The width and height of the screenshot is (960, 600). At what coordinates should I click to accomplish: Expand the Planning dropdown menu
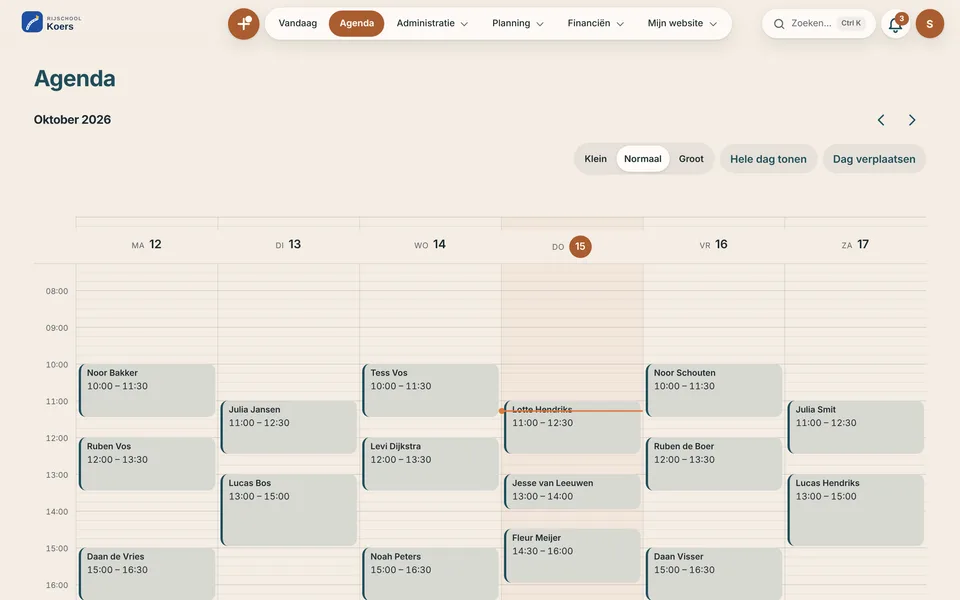pyautogui.click(x=518, y=23)
